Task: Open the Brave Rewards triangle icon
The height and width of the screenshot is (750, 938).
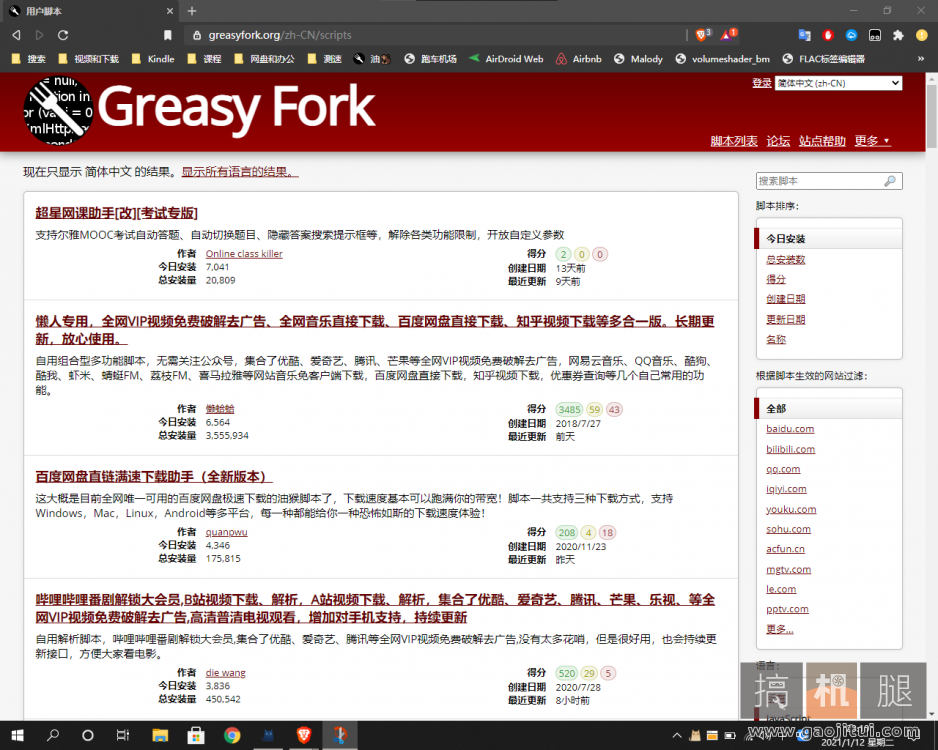Action: pos(728,35)
